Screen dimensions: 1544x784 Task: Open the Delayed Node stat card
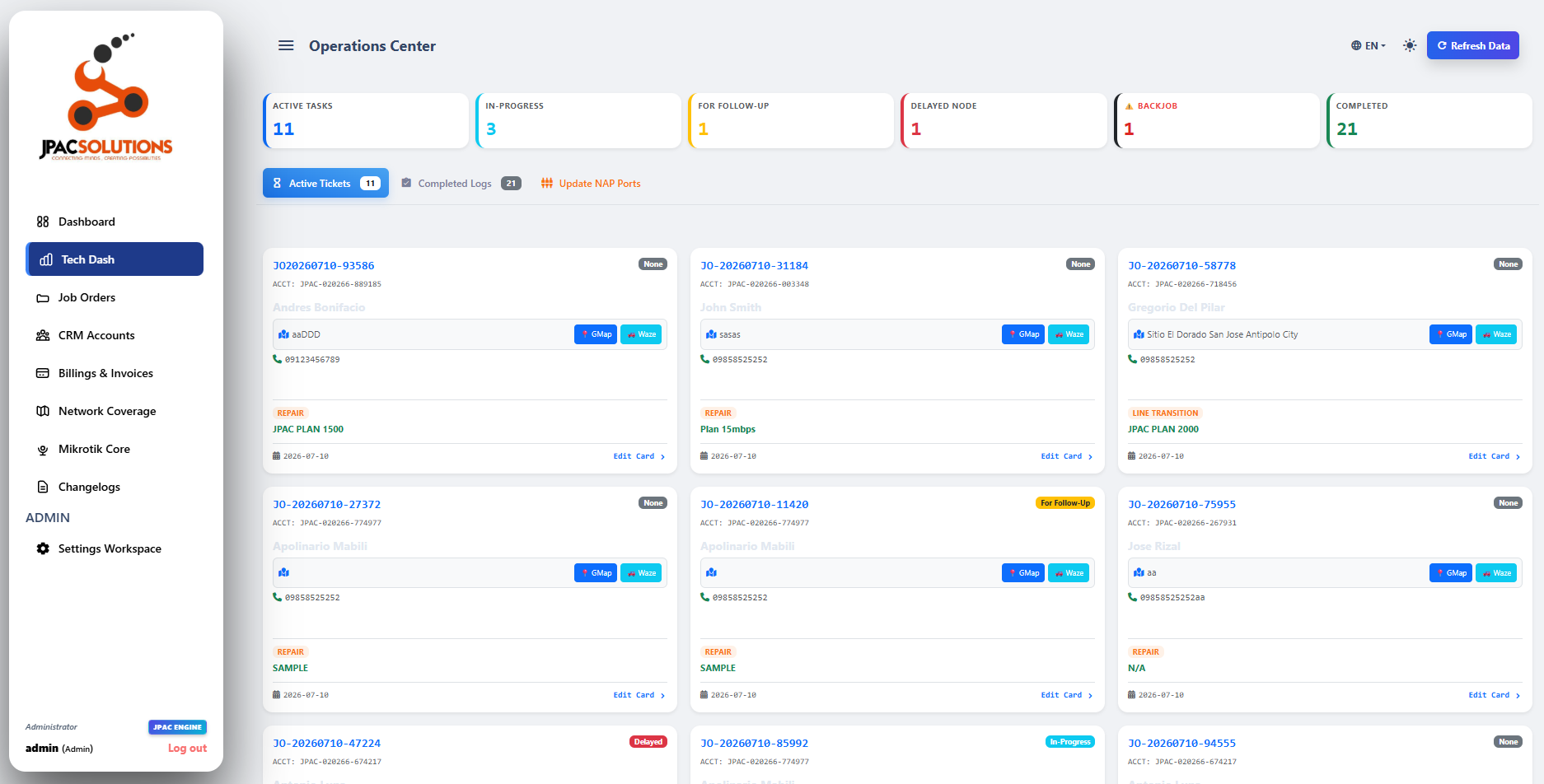pos(1004,120)
